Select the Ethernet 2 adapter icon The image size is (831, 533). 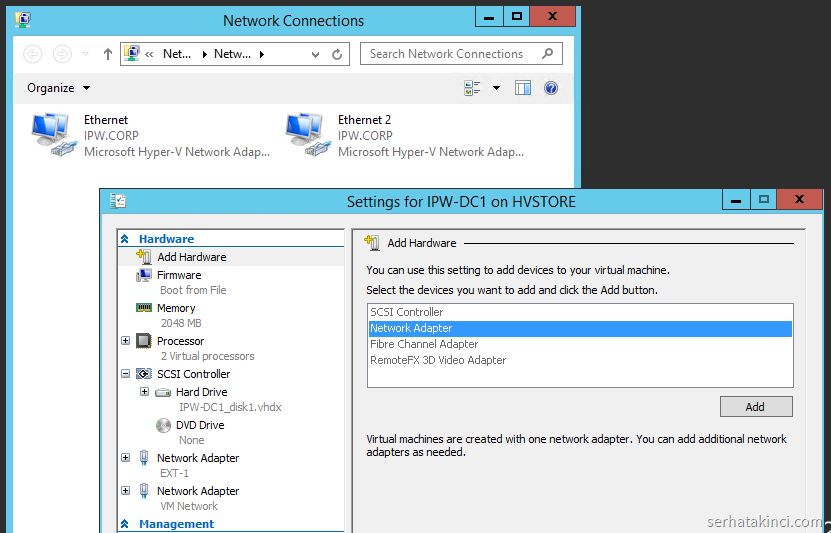tap(307, 135)
